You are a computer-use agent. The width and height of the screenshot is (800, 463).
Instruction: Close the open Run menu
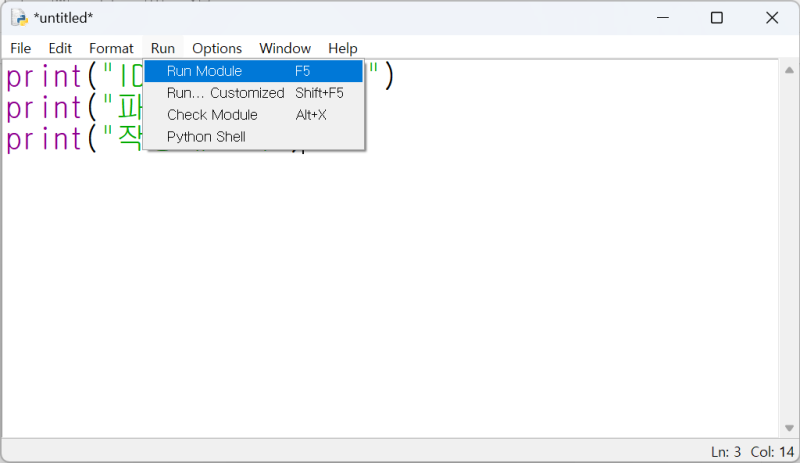coord(163,48)
